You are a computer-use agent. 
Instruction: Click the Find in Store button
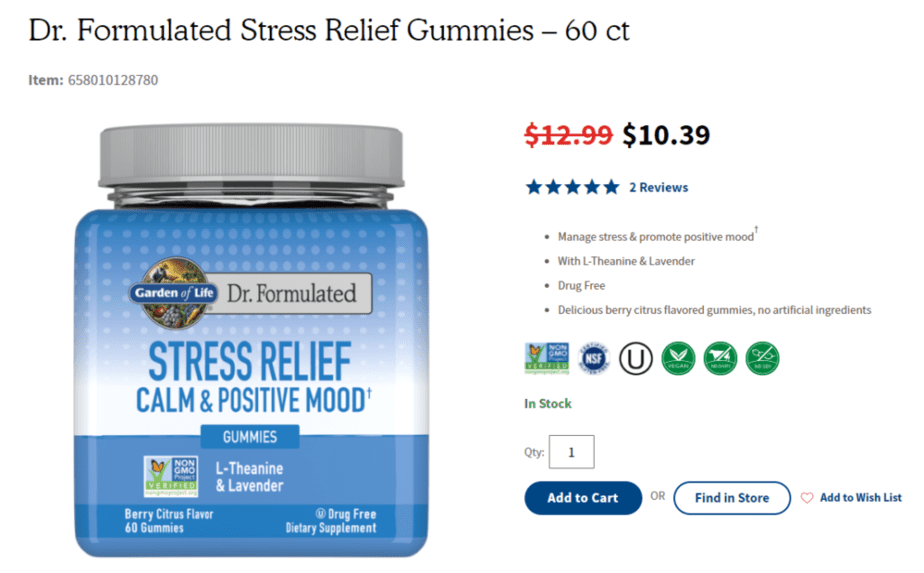click(x=732, y=498)
